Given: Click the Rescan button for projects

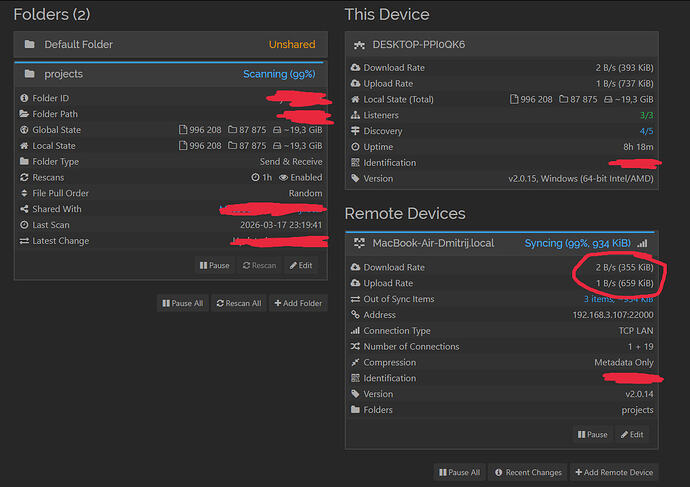Looking at the screenshot, I should tap(258, 265).
